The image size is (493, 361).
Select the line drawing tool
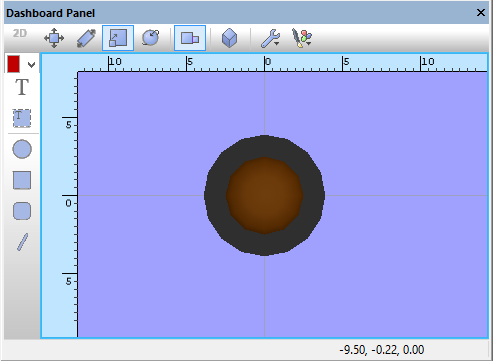tap(22, 242)
